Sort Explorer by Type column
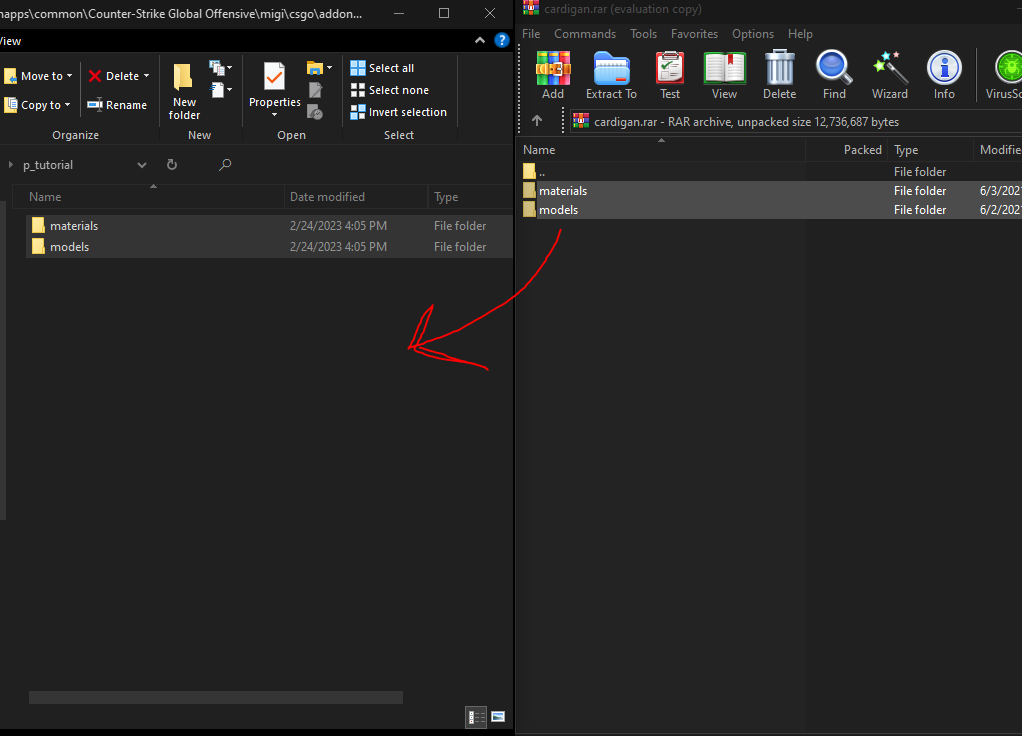The height and width of the screenshot is (736, 1022). [x=471, y=197]
